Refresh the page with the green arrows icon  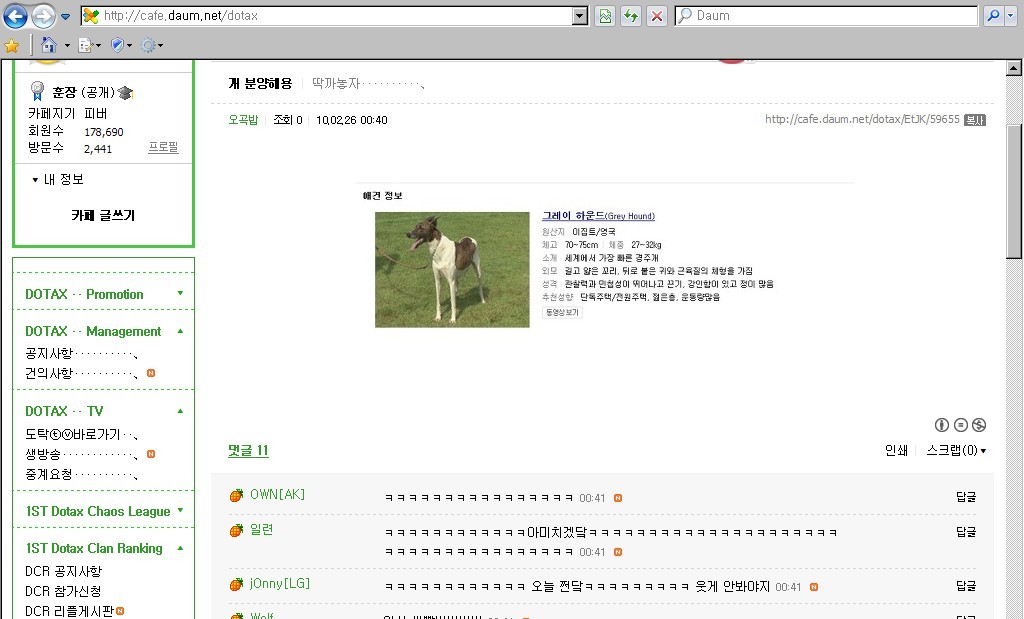click(631, 16)
